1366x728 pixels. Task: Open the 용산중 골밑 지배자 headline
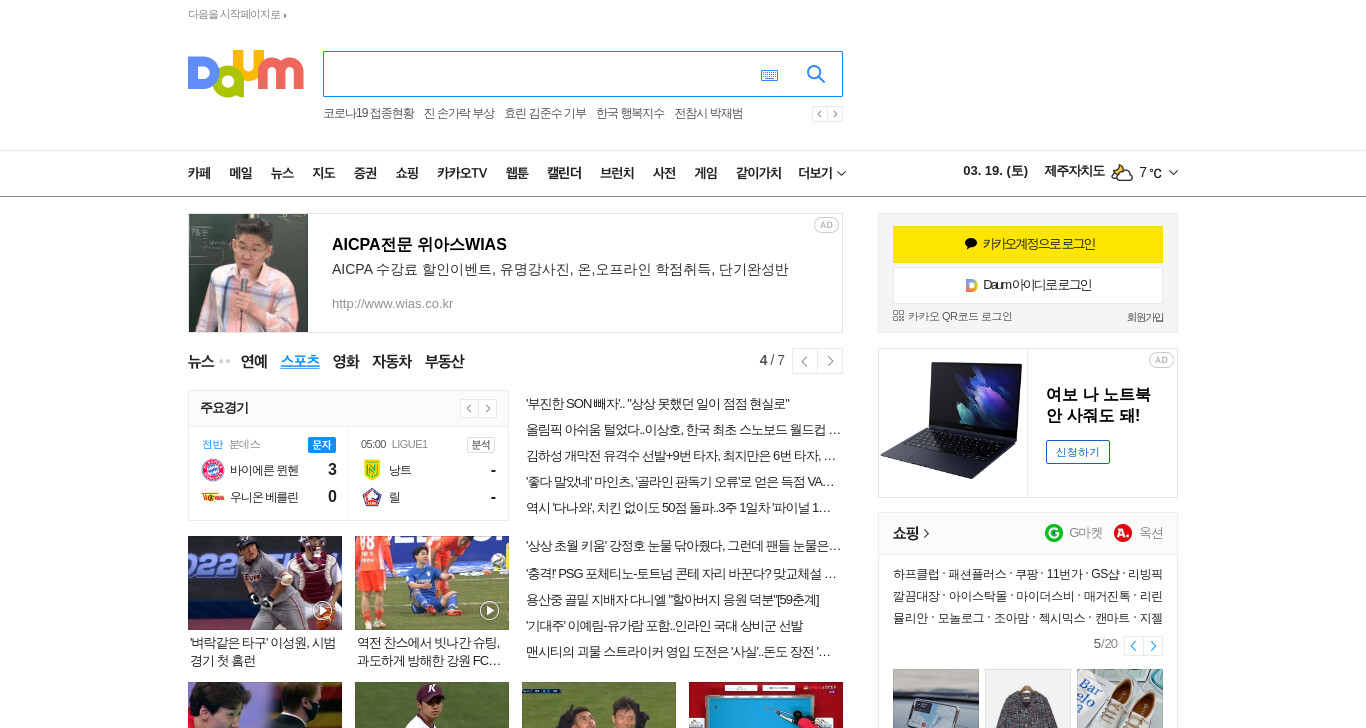click(x=672, y=600)
